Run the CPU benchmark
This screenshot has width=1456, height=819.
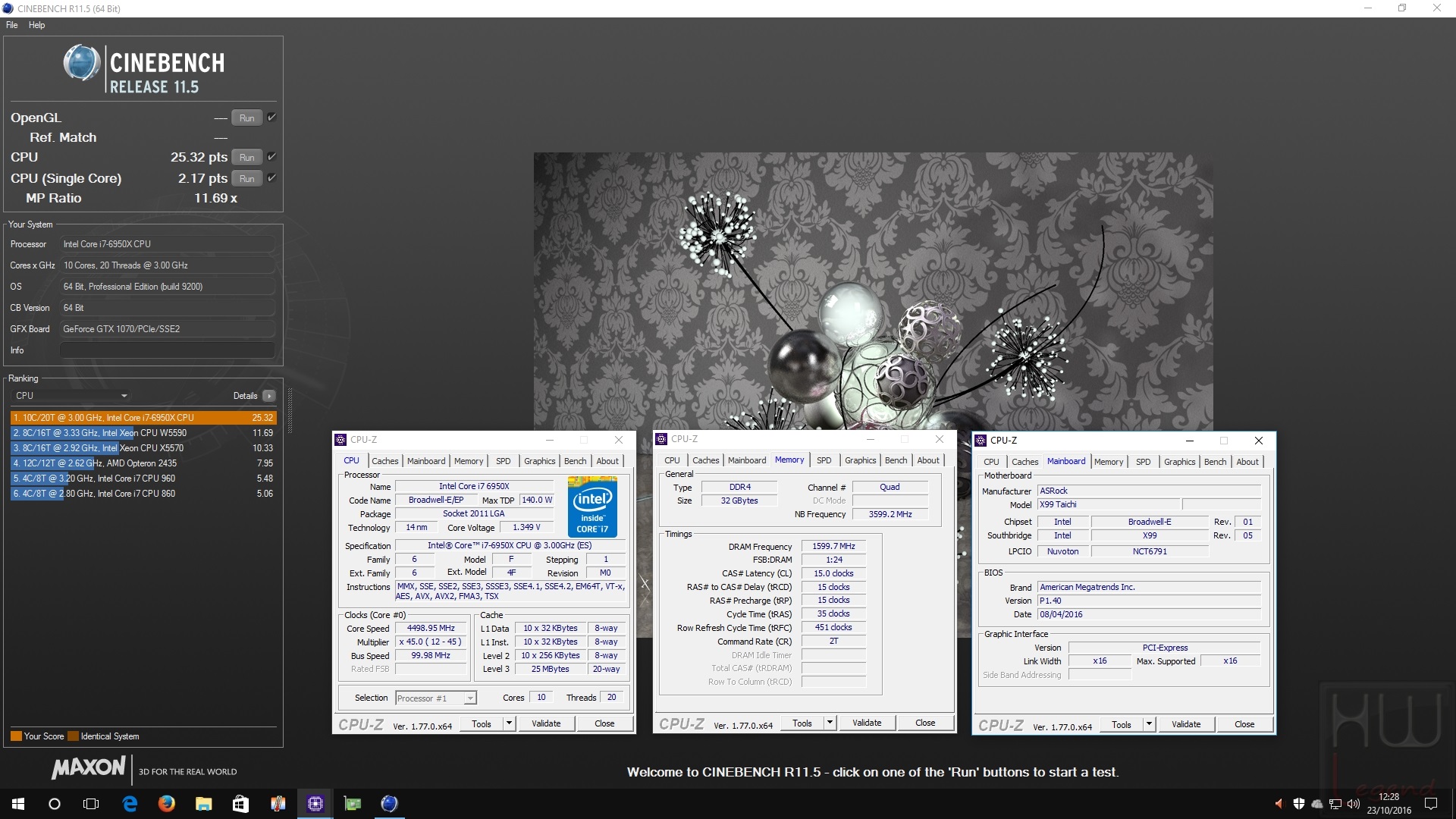(x=247, y=157)
